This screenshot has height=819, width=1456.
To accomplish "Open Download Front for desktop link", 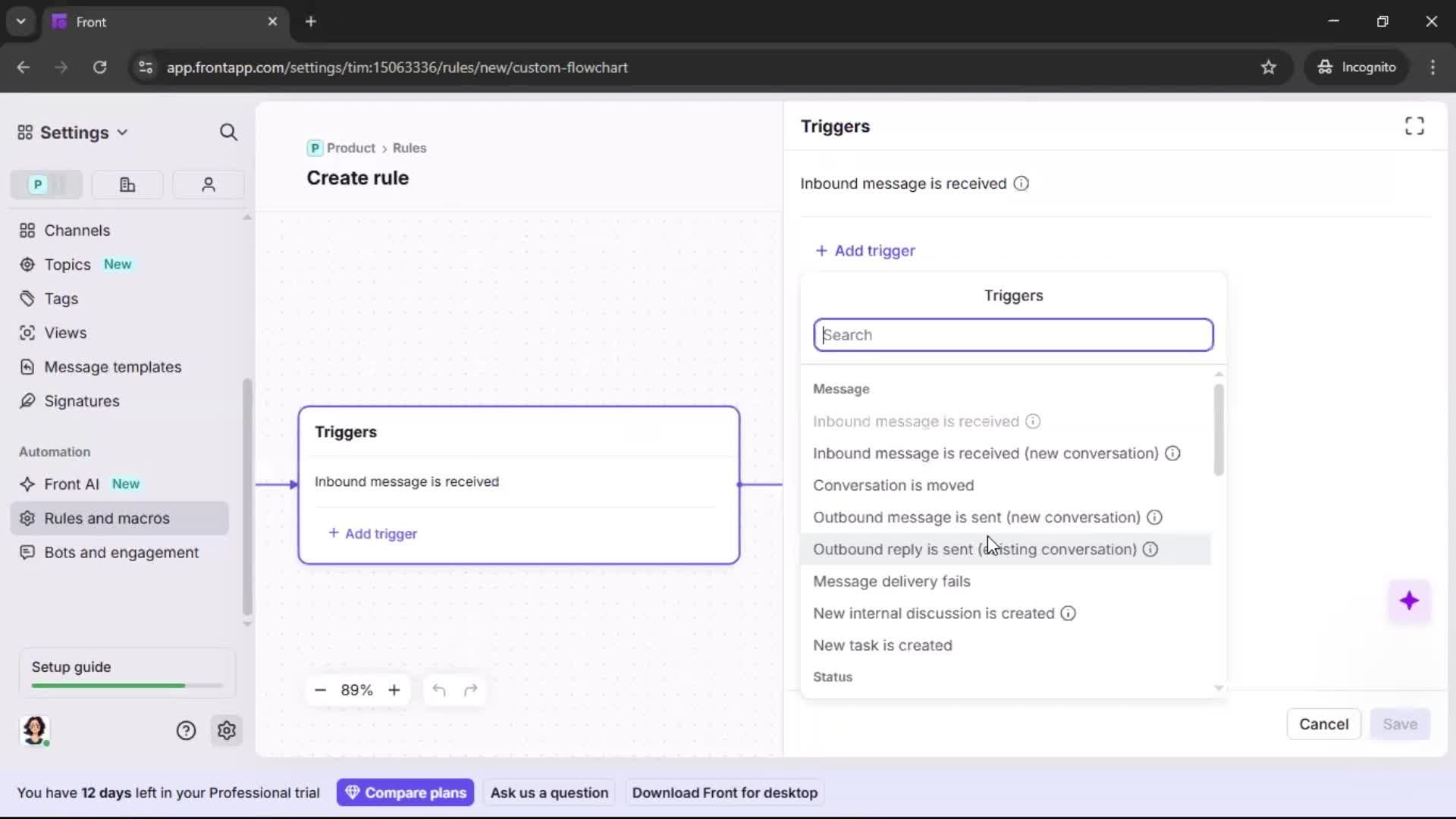I will [724, 792].
